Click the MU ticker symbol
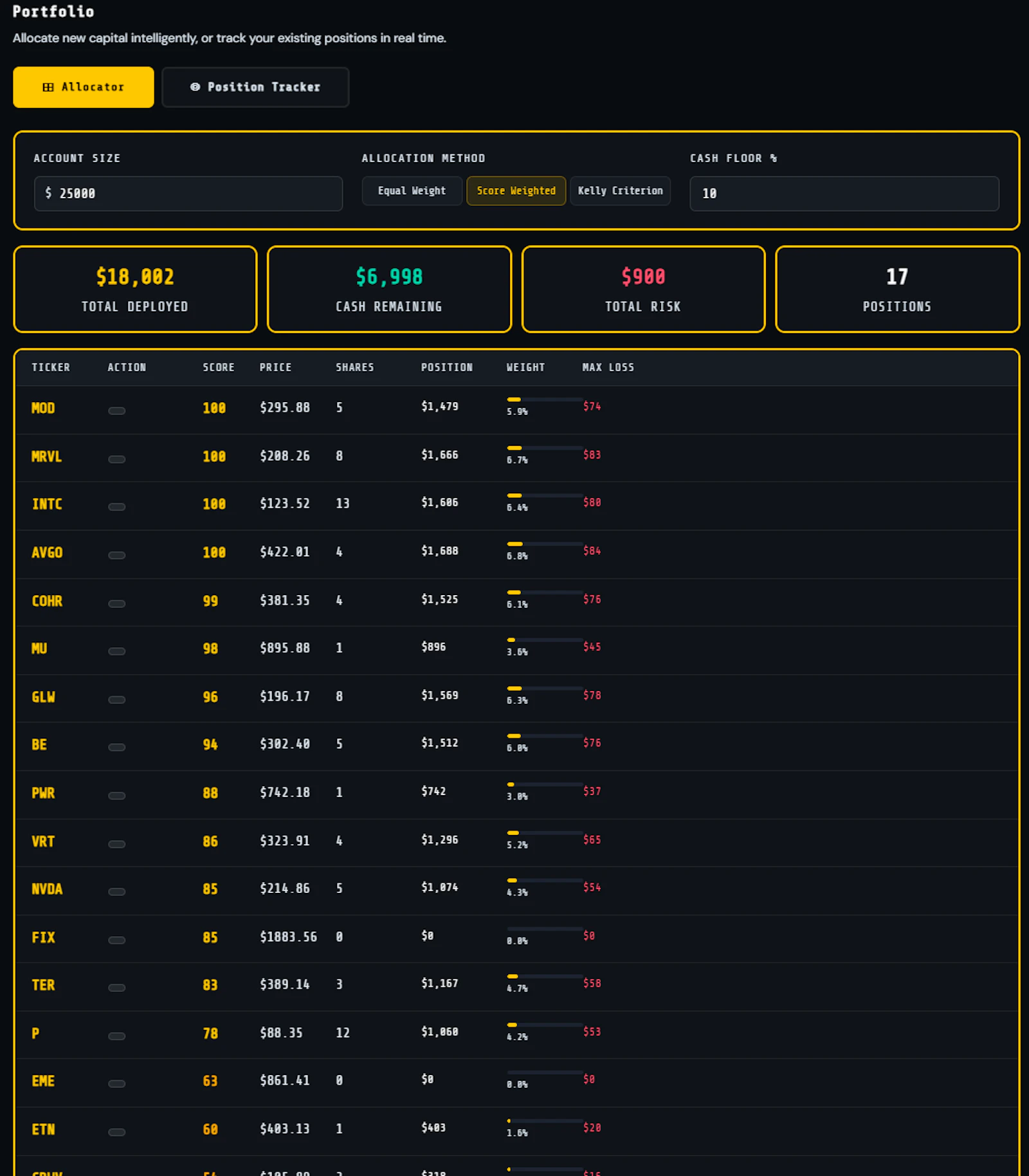Screen dimensions: 1029x1176 pyautogui.click(x=39, y=648)
